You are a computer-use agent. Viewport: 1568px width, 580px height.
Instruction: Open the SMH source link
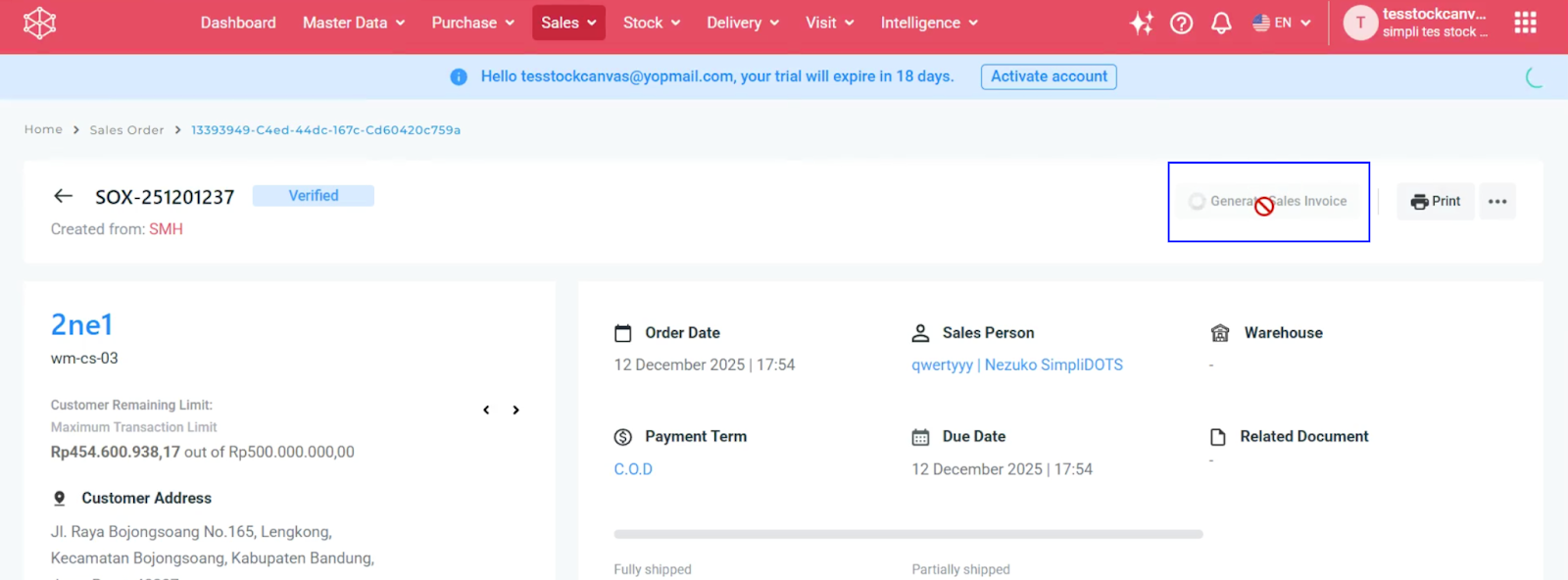[x=166, y=228]
